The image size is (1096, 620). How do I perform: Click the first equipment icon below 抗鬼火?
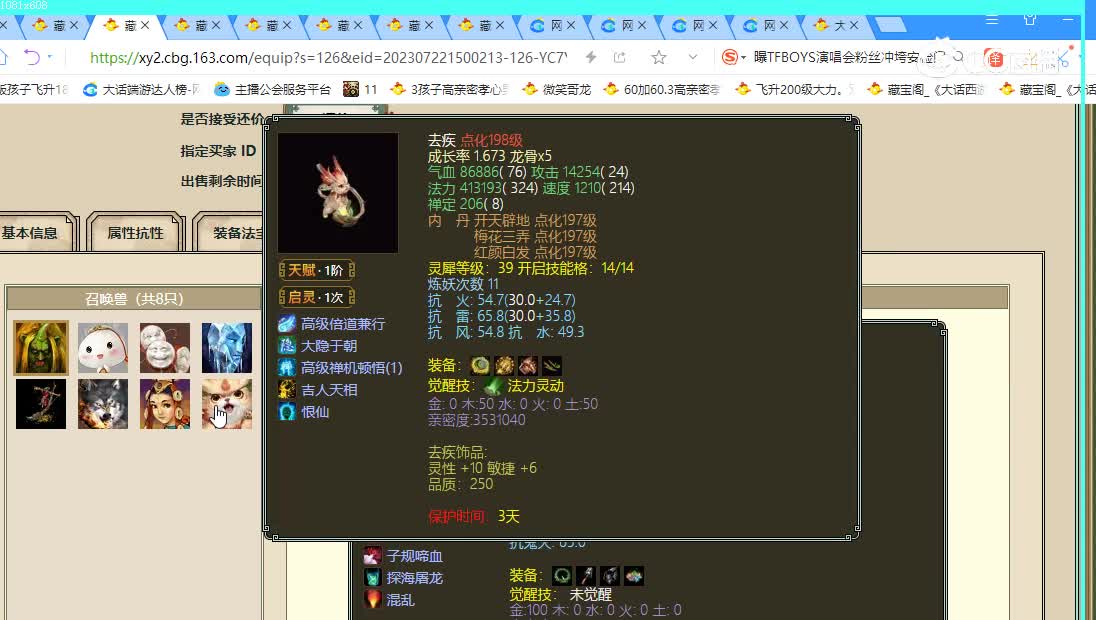(x=562, y=575)
